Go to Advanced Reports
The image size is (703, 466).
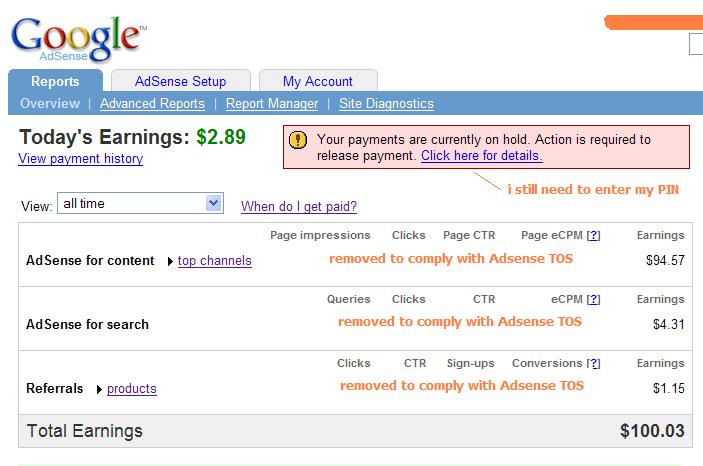152,103
